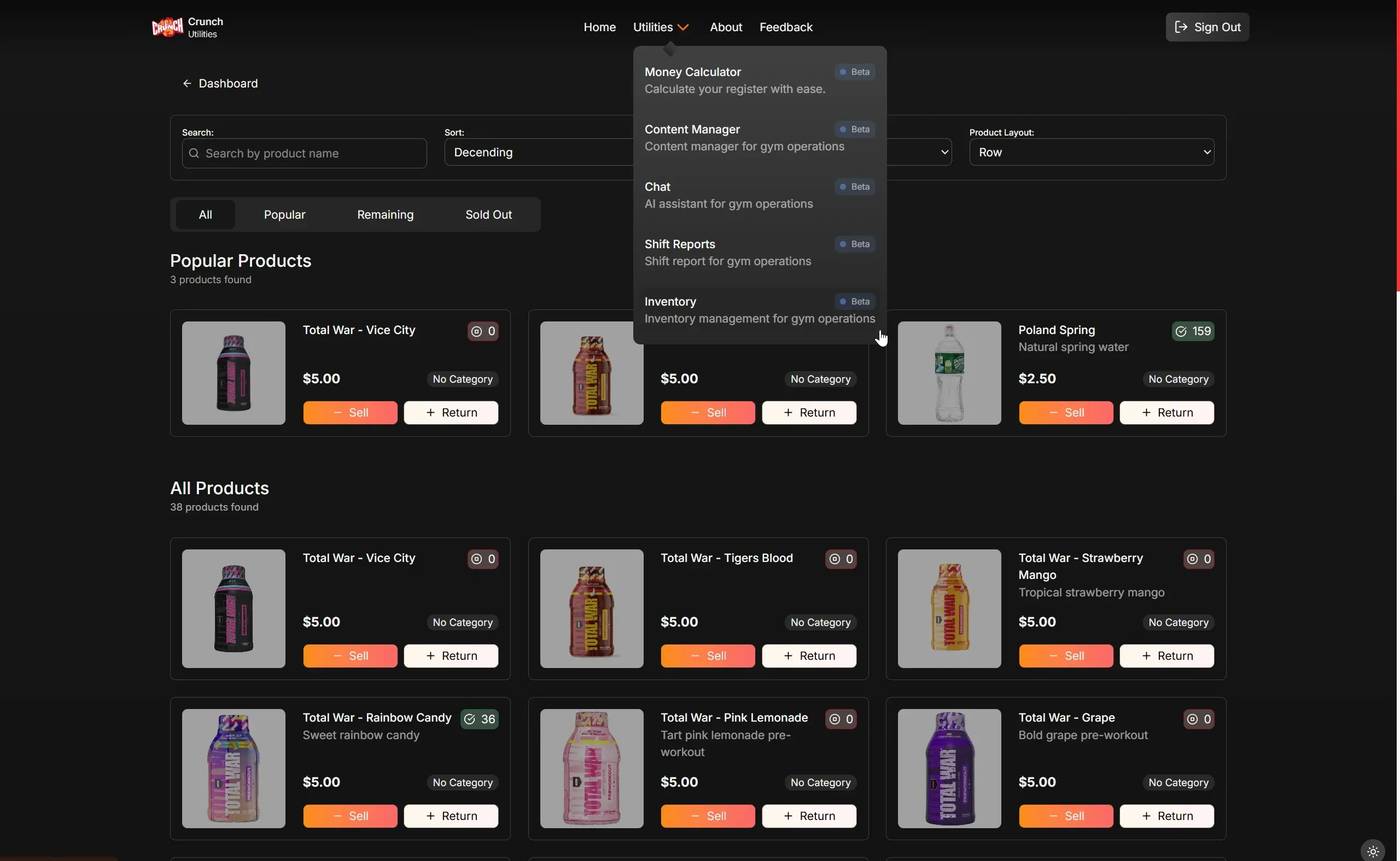This screenshot has height=861, width=1400.
Task: Return Total War Rainbow Candy
Action: click(451, 816)
